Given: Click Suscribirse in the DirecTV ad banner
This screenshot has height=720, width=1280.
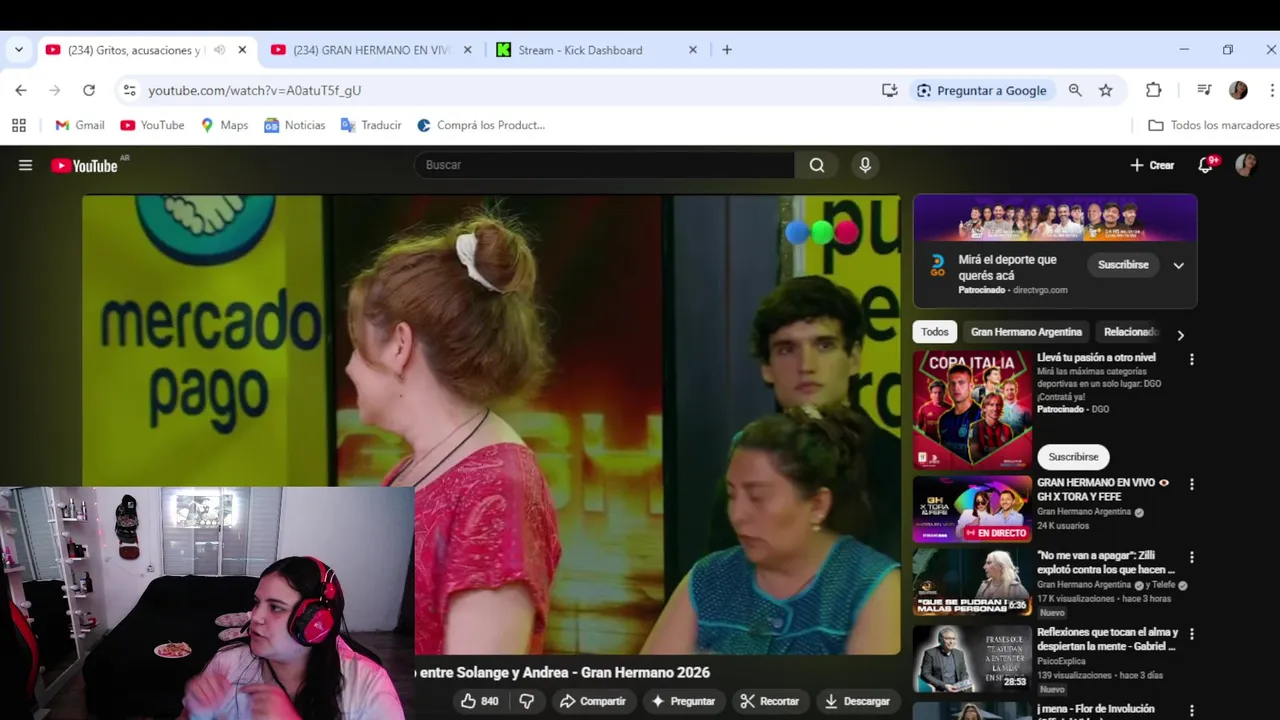Looking at the screenshot, I should [x=1123, y=265].
